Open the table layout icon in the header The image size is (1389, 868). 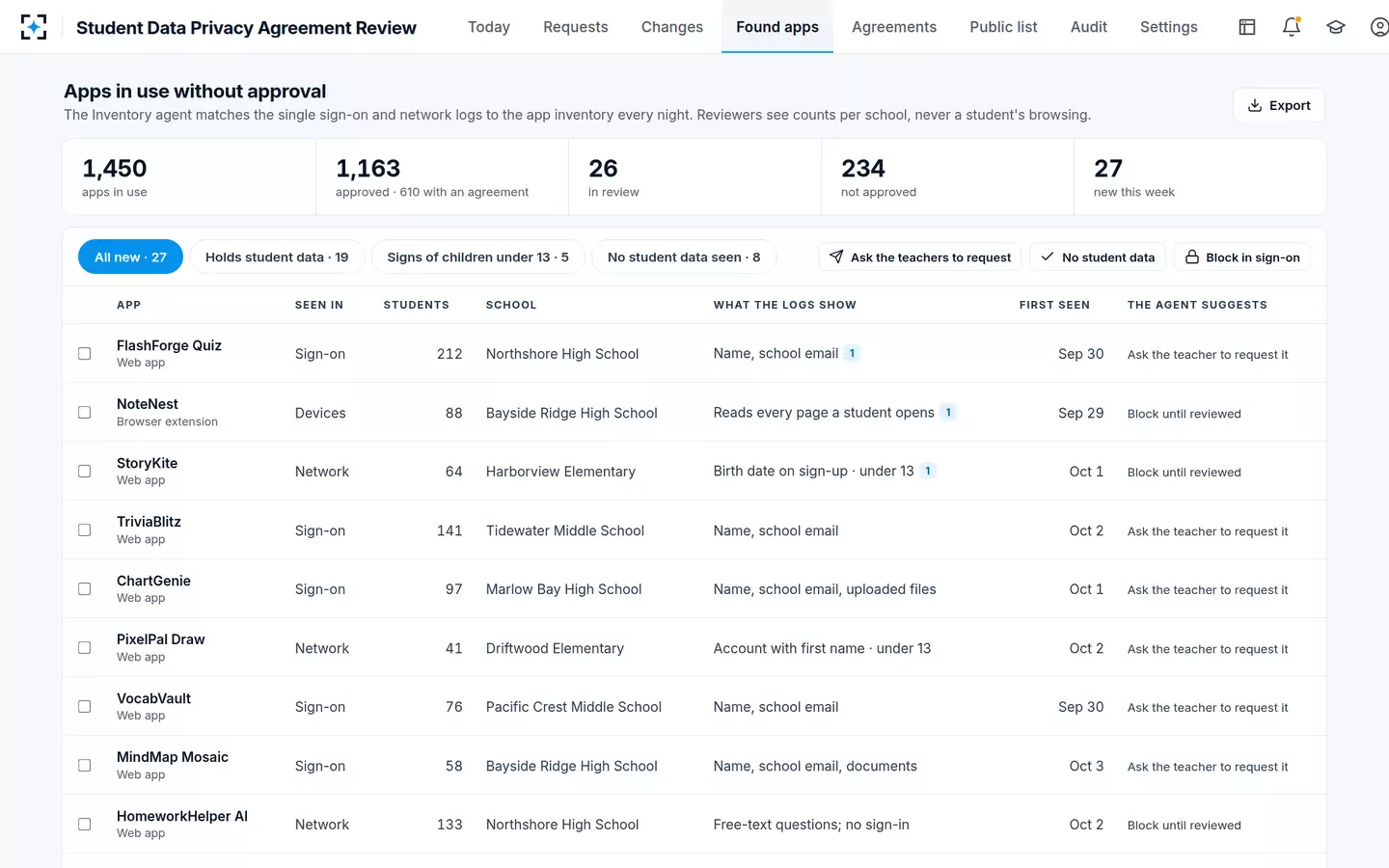coord(1247,27)
